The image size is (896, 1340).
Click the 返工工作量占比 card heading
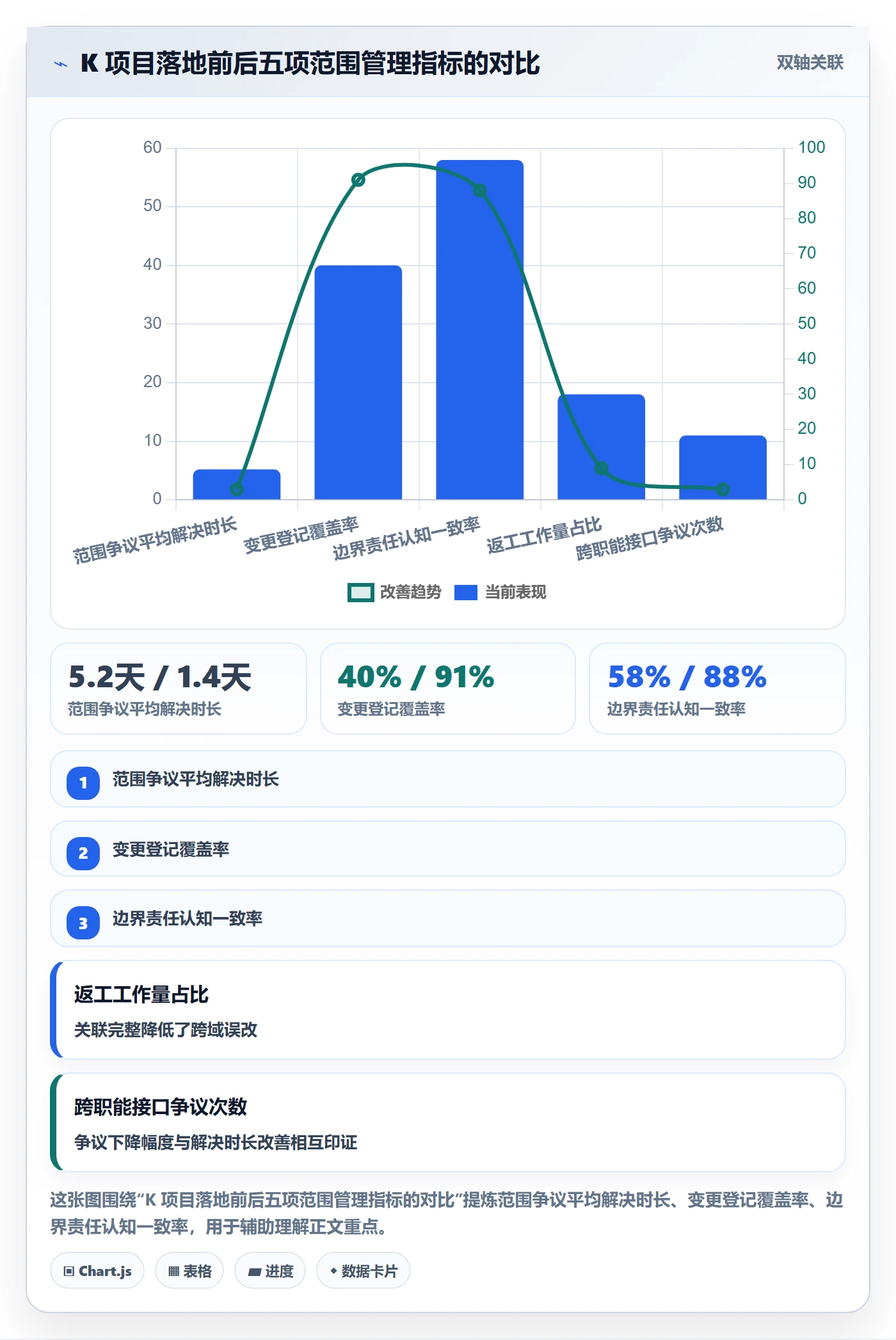(x=141, y=994)
